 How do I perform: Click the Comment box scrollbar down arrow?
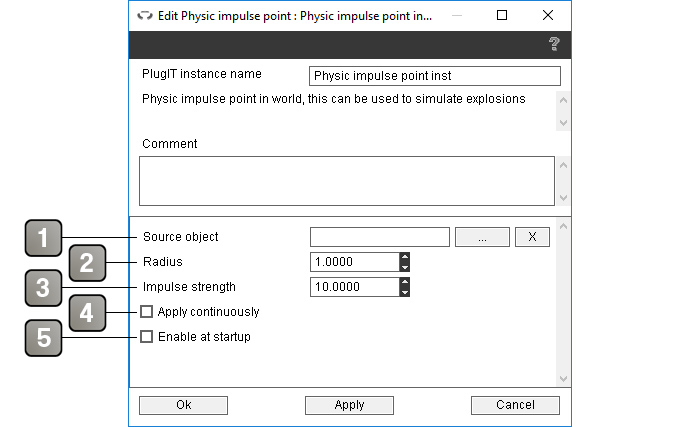pyautogui.click(x=563, y=197)
